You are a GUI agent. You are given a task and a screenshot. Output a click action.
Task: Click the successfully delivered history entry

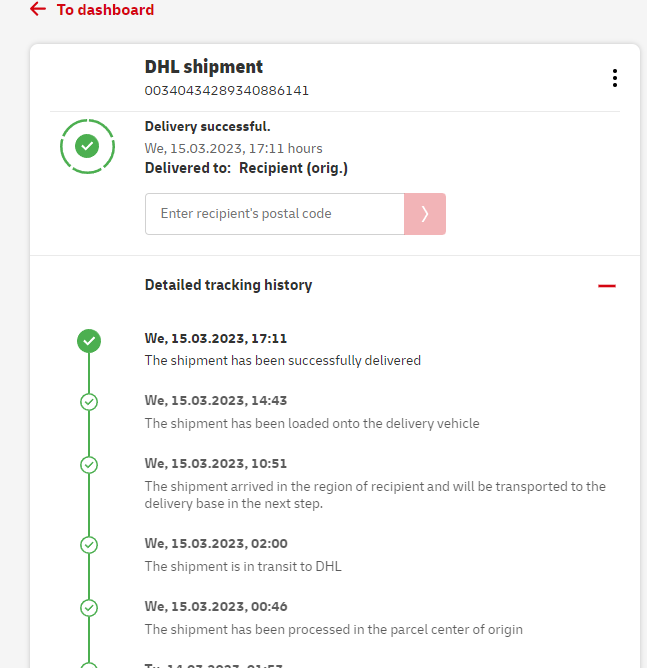(283, 360)
